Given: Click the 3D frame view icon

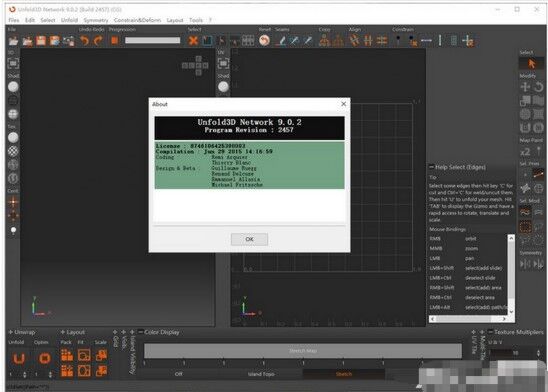Looking at the screenshot, I should point(13,63).
